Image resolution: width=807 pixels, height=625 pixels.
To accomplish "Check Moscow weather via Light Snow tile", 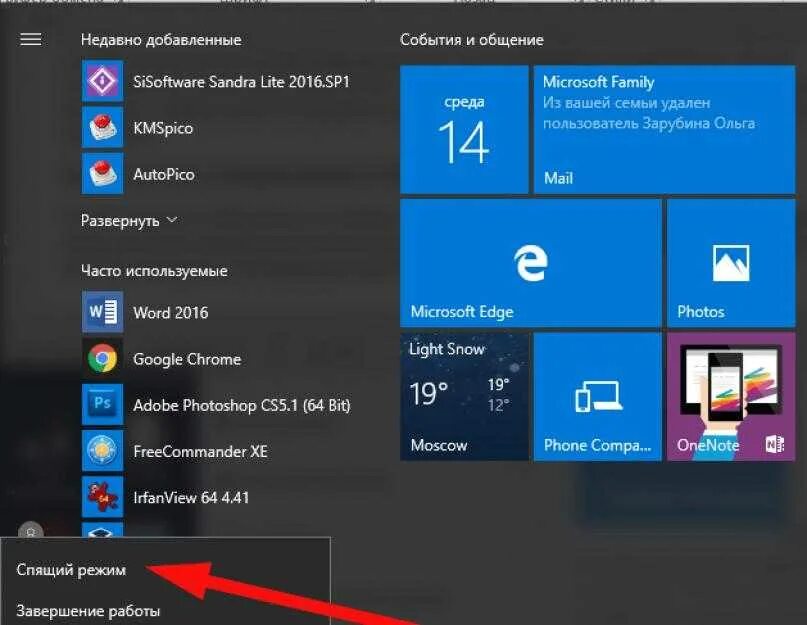I will coord(463,395).
